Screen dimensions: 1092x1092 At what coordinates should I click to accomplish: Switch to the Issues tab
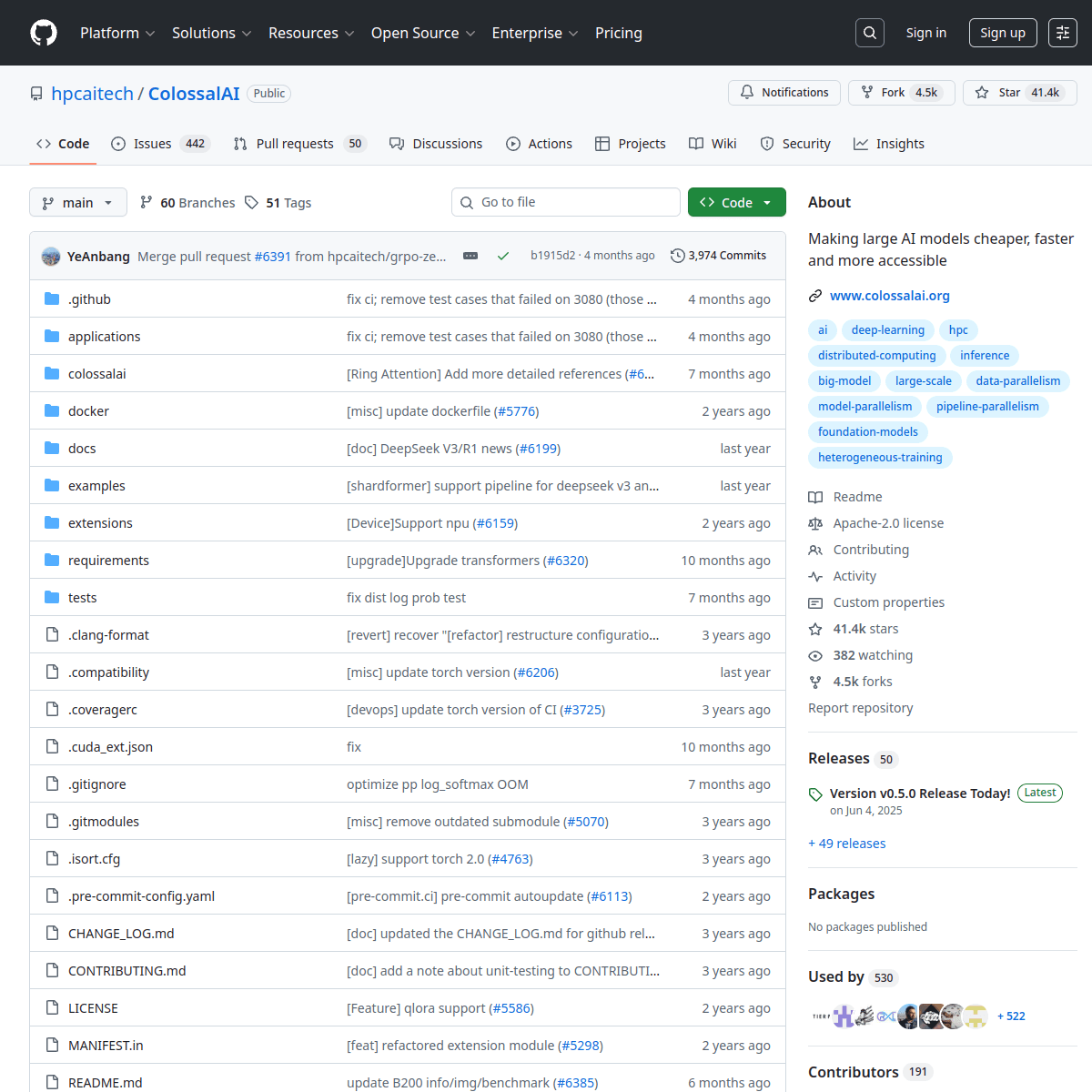(x=160, y=144)
